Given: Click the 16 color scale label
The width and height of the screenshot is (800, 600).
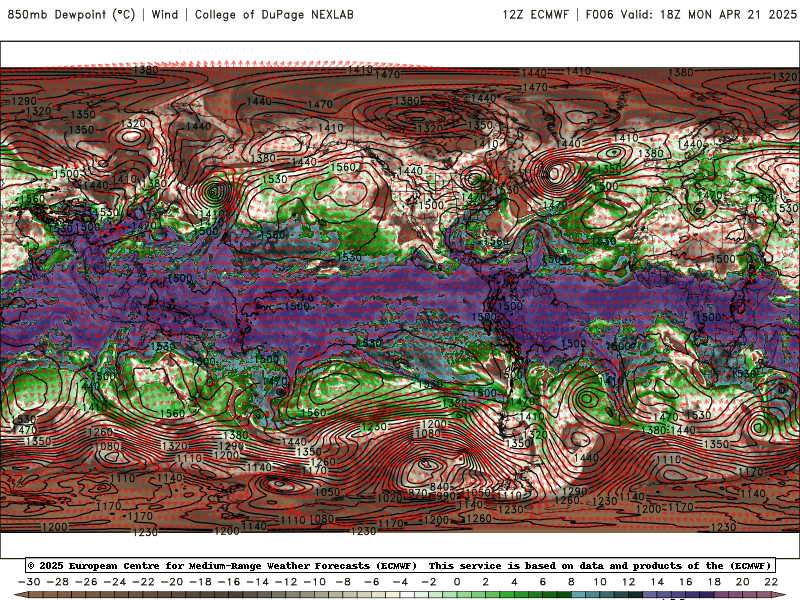Looking at the screenshot, I should (x=686, y=582).
